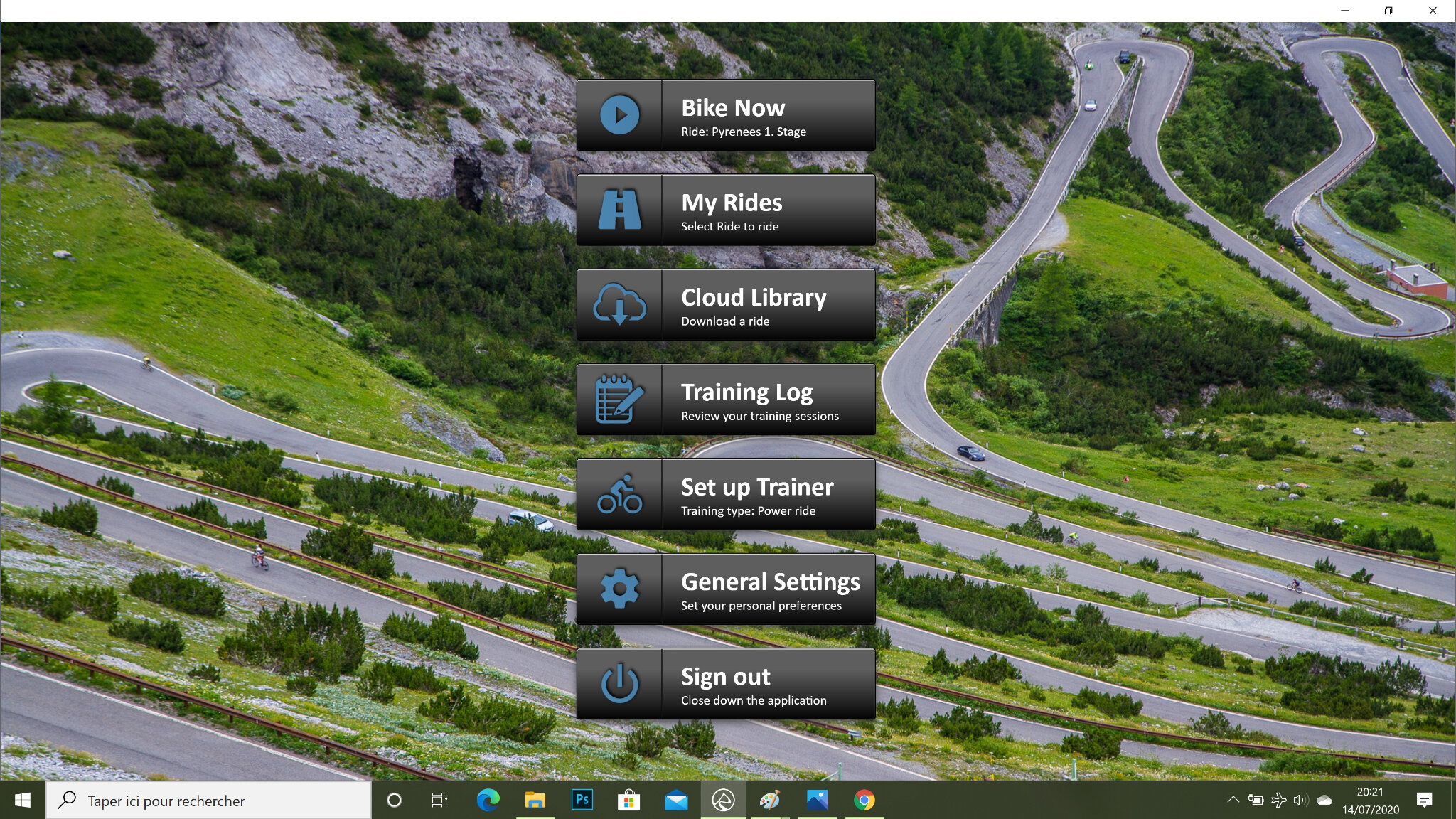This screenshot has width=1456, height=819.
Task: Click the Bike Now play icon
Action: (x=619, y=115)
